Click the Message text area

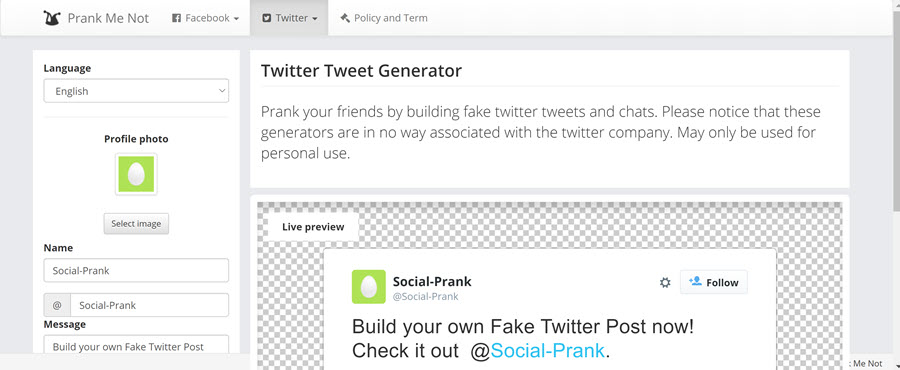pos(136,345)
